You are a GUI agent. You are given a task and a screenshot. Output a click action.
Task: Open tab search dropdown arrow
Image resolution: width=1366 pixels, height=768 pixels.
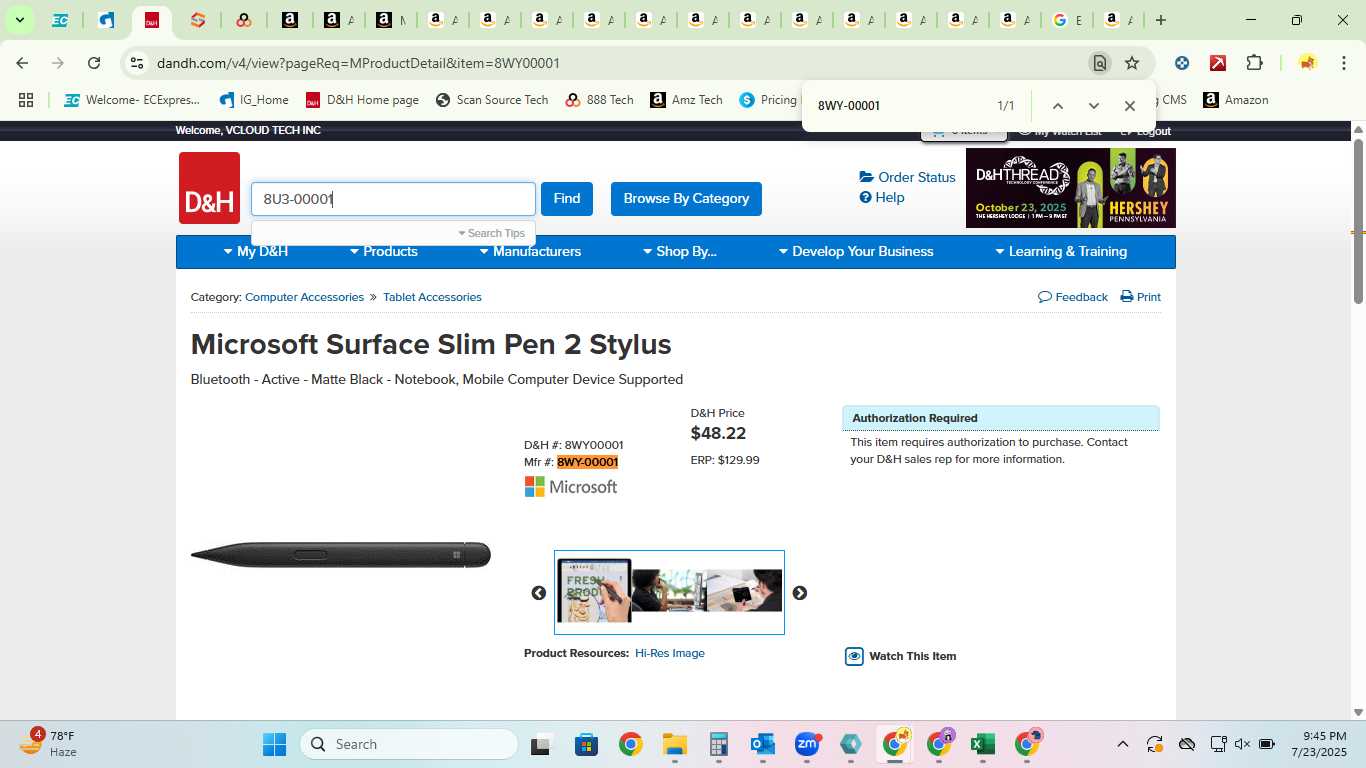pyautogui.click(x=19, y=20)
